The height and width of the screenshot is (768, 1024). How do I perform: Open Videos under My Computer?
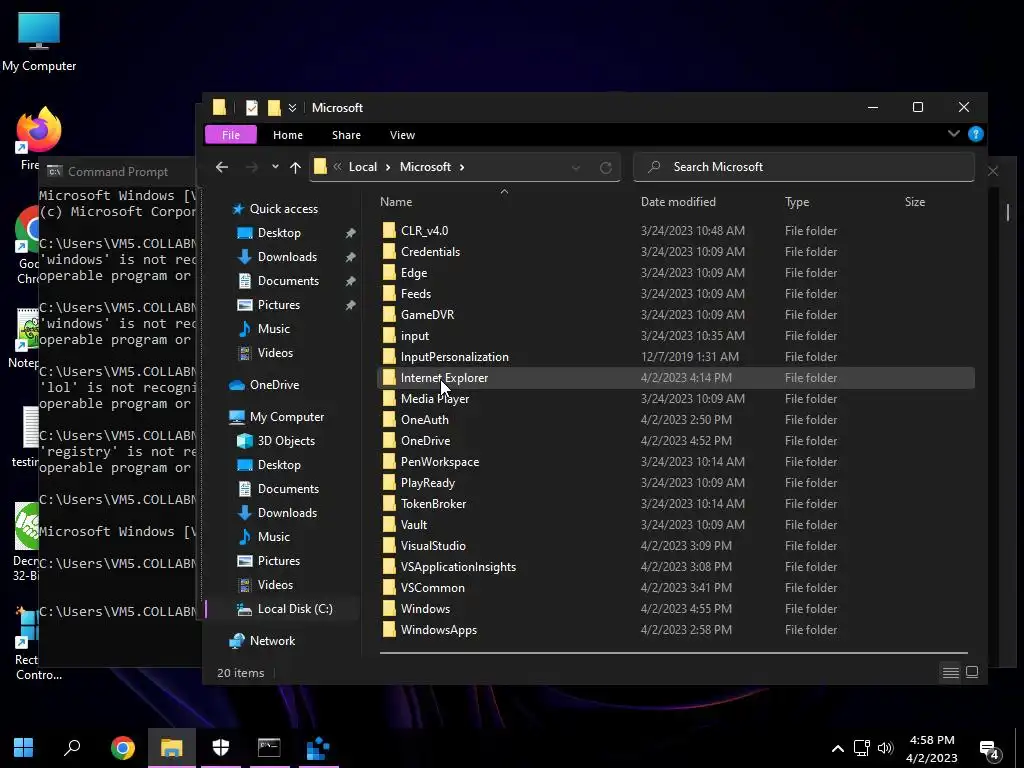pos(265,584)
